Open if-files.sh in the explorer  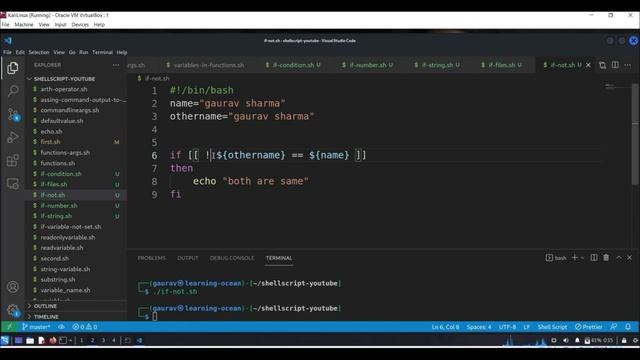point(53,184)
